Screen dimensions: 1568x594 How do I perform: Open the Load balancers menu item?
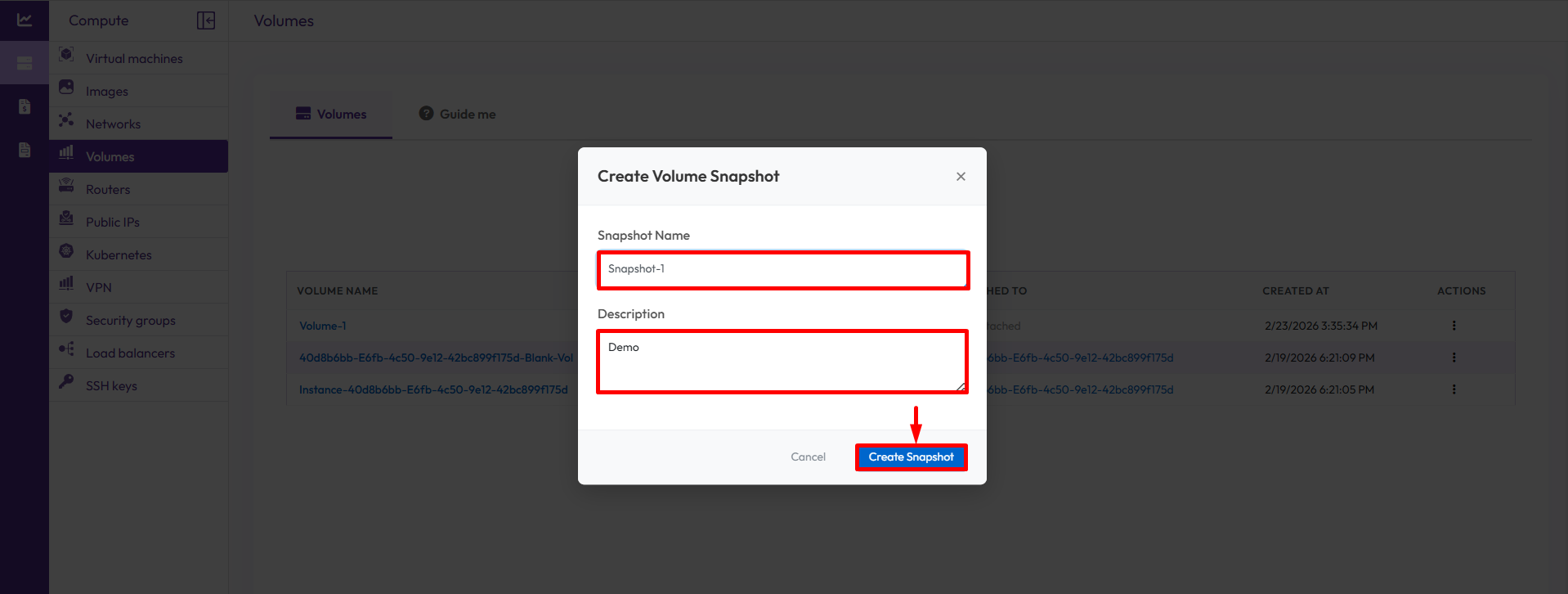[x=130, y=353]
